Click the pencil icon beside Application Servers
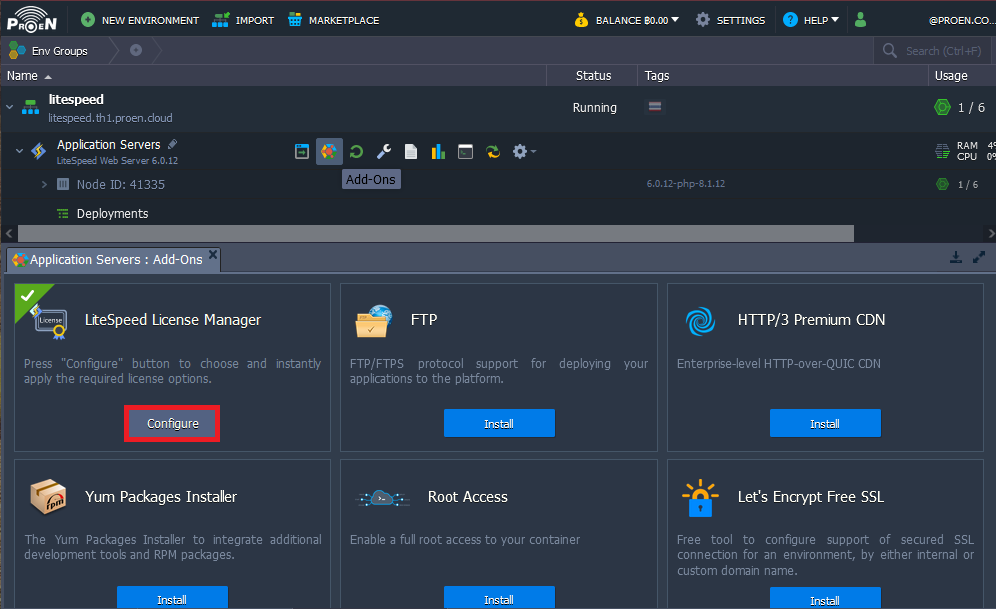996x609 pixels. tap(172, 145)
